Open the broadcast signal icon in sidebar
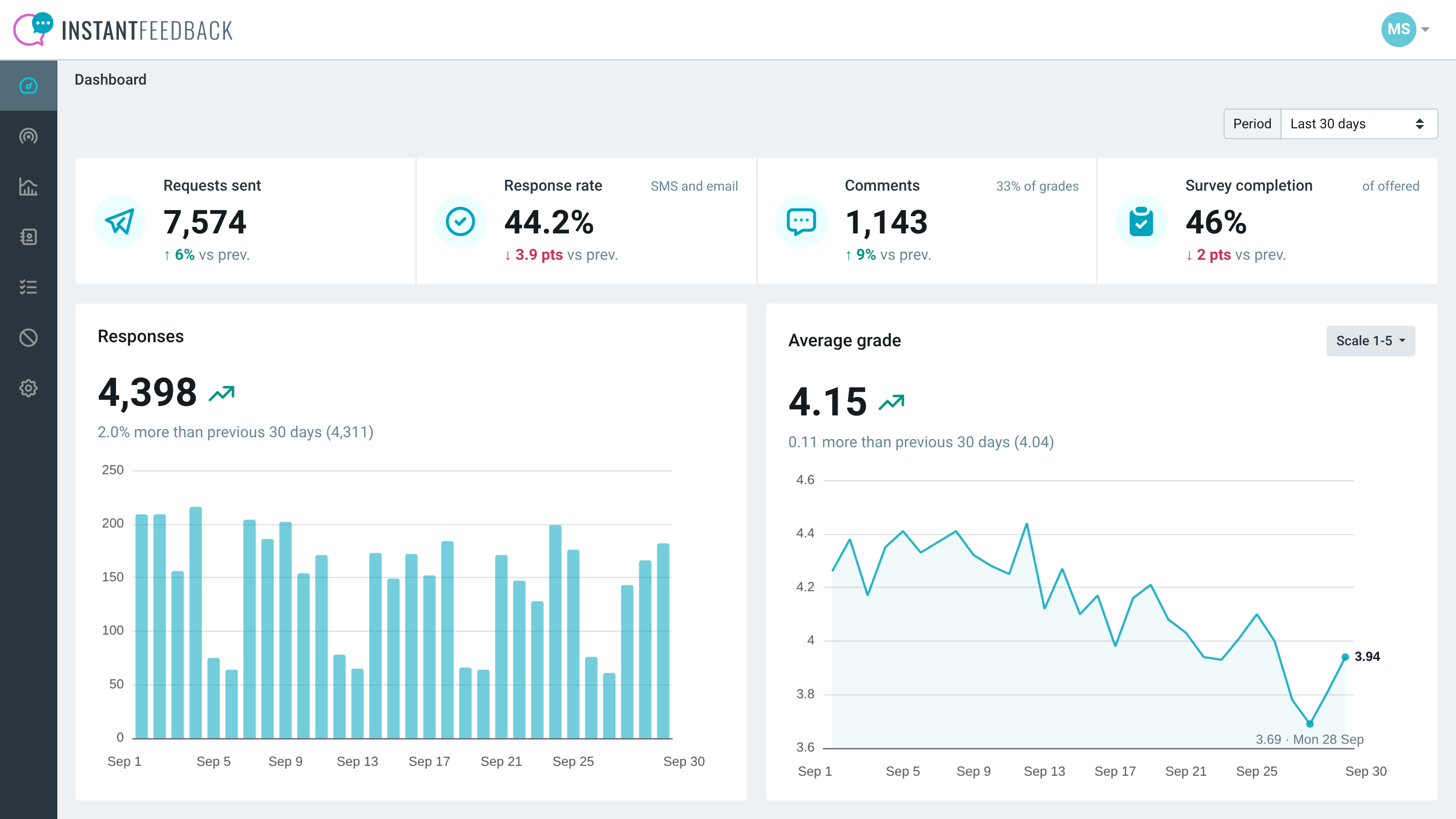Image resolution: width=1456 pixels, height=819 pixels. pos(28,136)
